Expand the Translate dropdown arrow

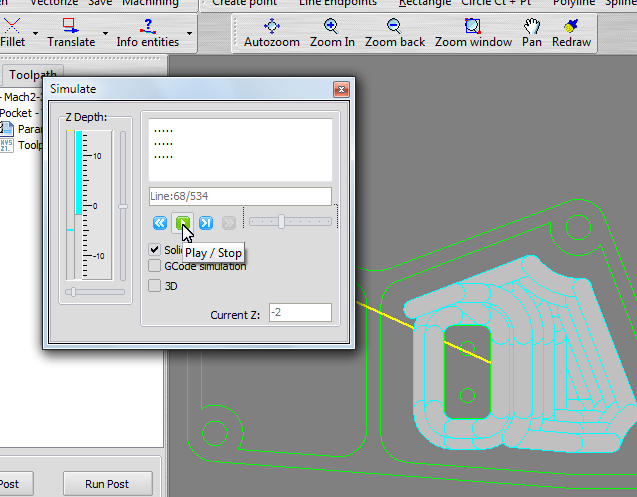tap(104, 34)
